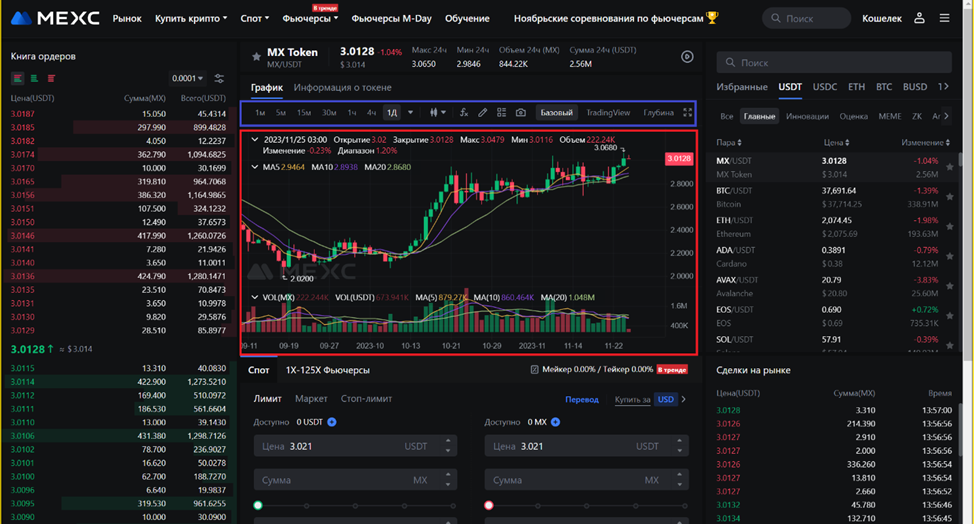Click the Перевод link
This screenshot has height=524, width=974.
[x=582, y=399]
